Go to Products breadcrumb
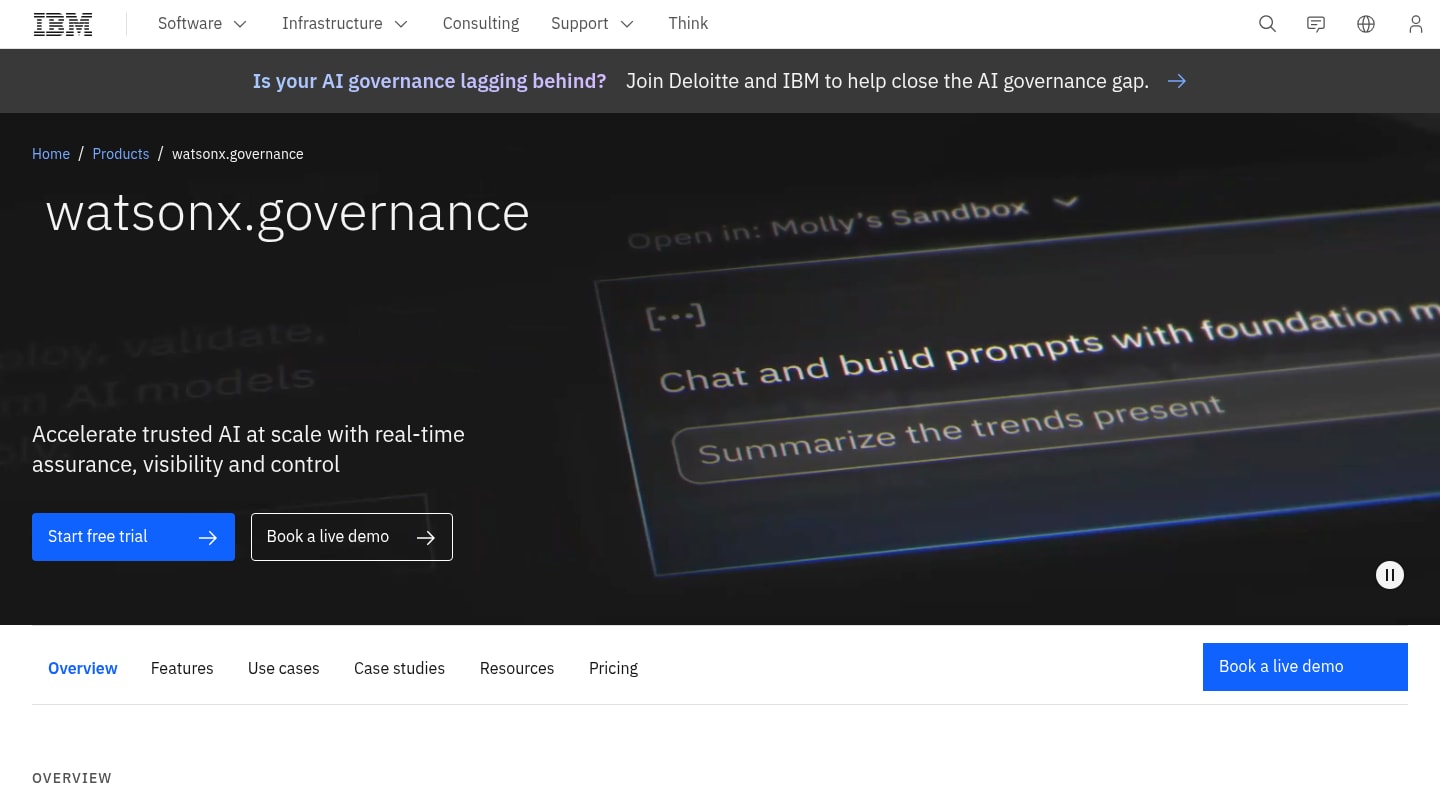Viewport: 1440px width, 800px height. [x=121, y=154]
